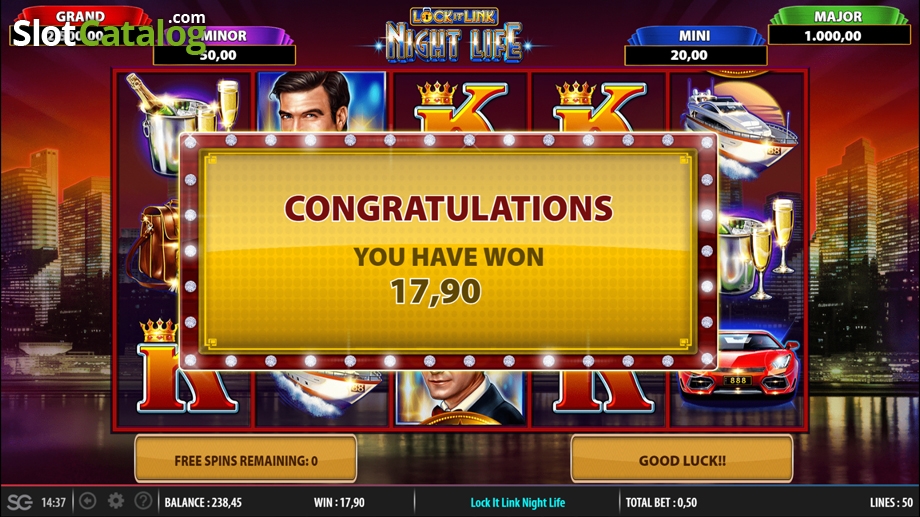
Task: Click the back arrow icon in status bar
Action: 88,501
